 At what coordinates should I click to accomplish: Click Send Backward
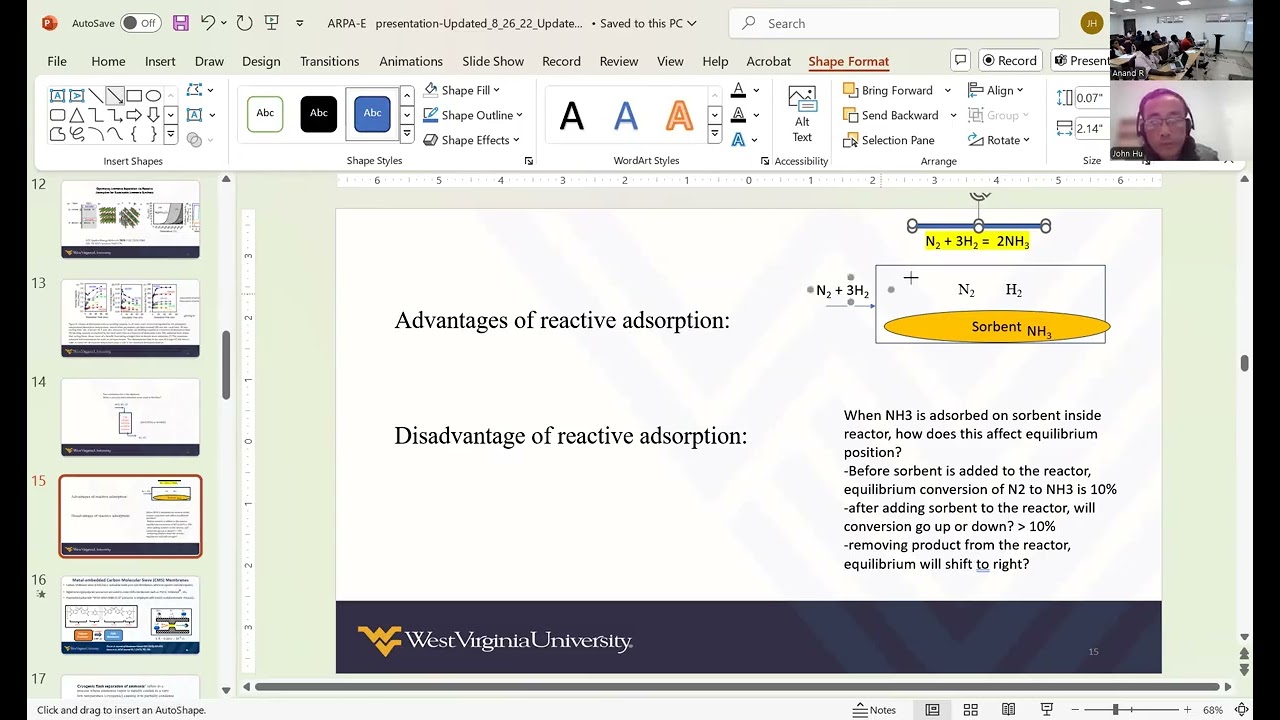[891, 115]
